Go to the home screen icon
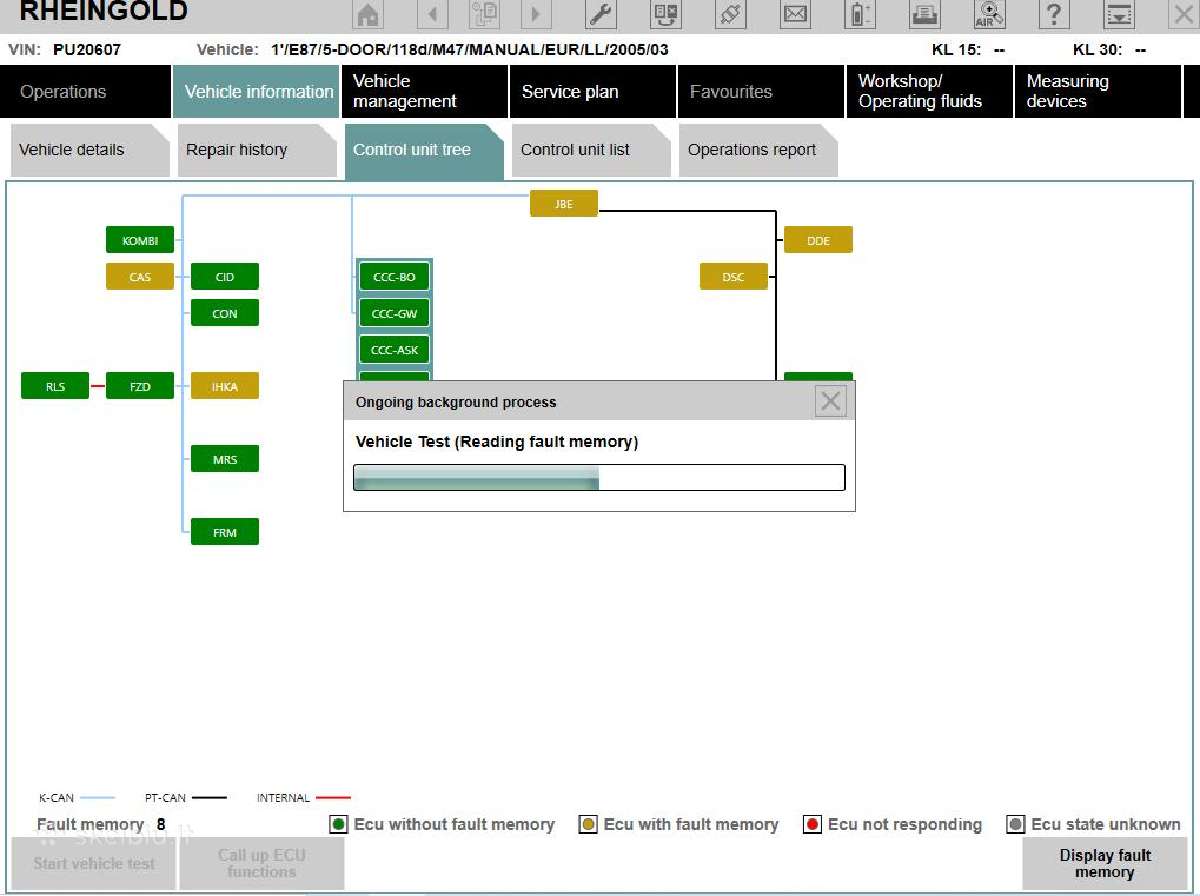The width and height of the screenshot is (1200, 896). (368, 14)
